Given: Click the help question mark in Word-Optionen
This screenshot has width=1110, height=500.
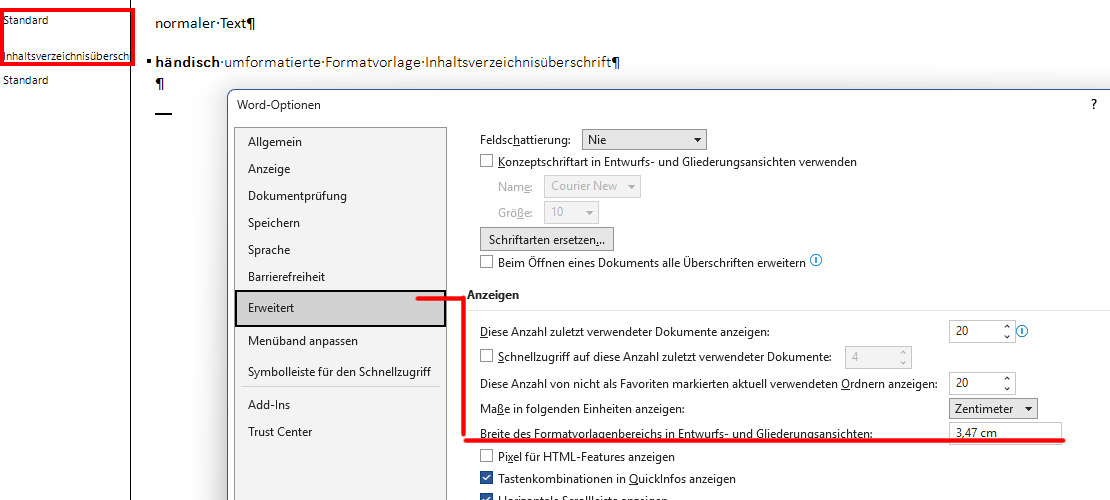Looking at the screenshot, I should (x=1094, y=103).
